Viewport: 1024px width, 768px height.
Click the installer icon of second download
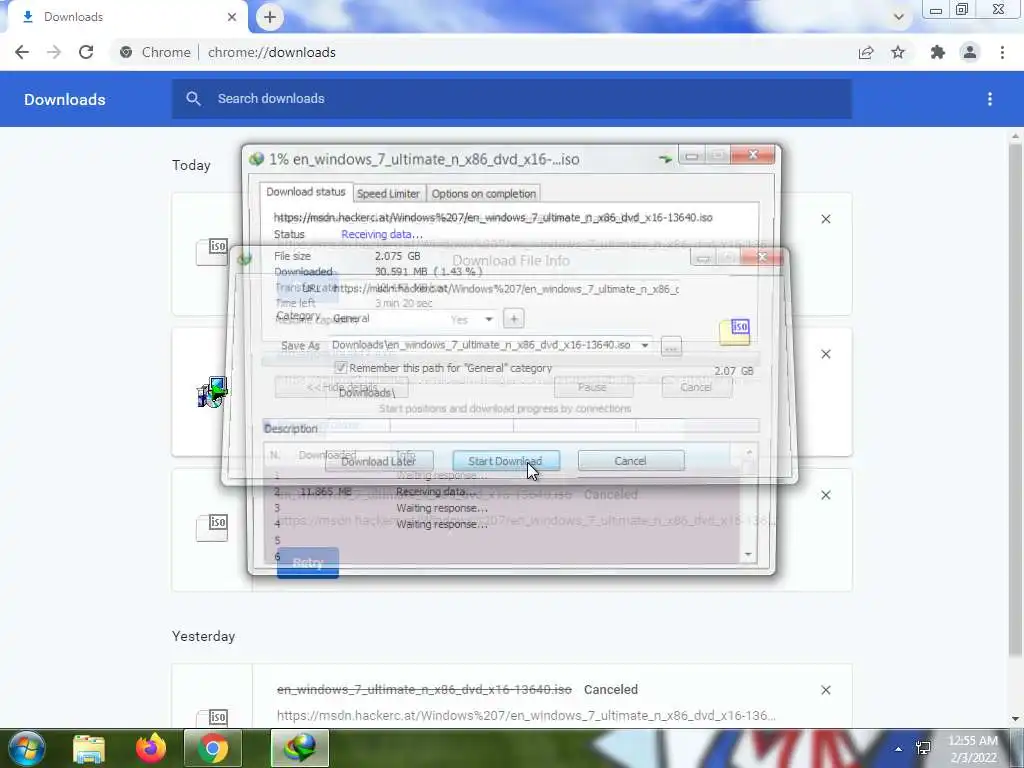coord(212,392)
